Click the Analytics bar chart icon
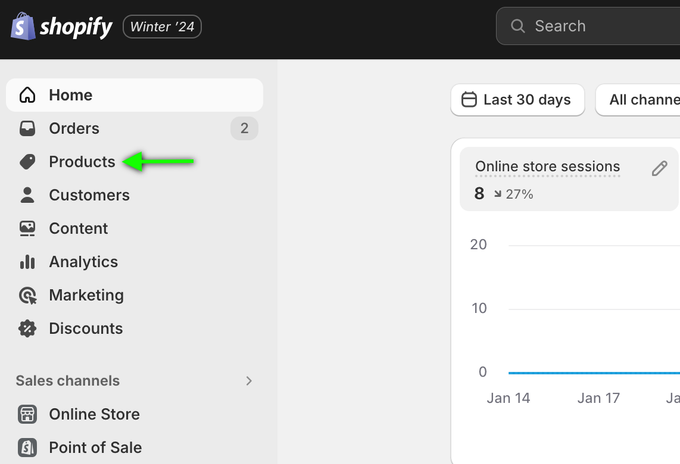The width and height of the screenshot is (680, 464). [27, 262]
